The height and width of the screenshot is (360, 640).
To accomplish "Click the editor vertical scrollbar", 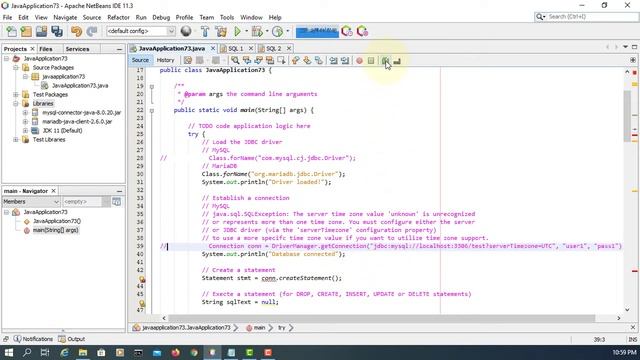I will pos(627,116).
